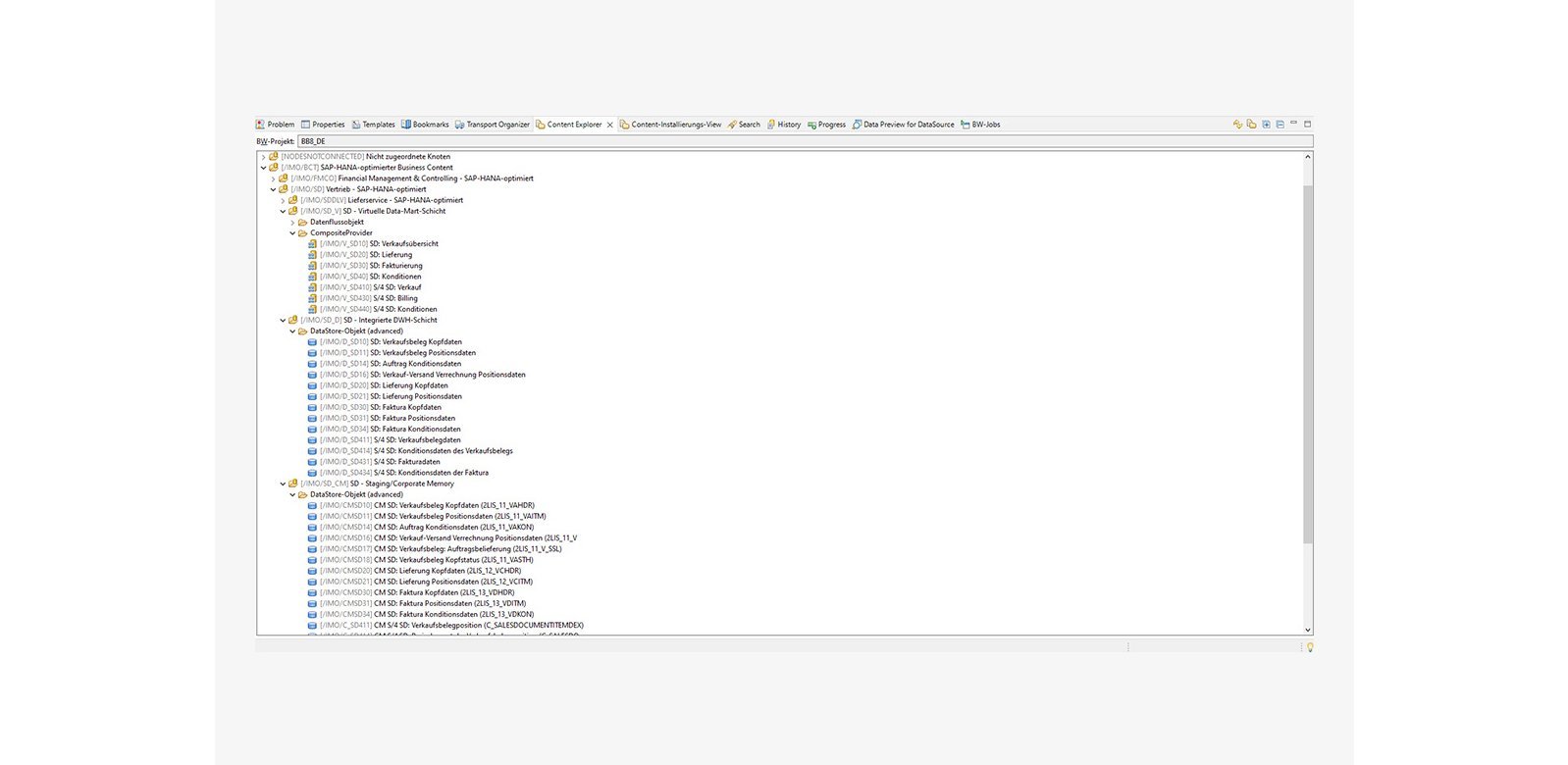
Task: Click the vertical scrollbar thumb in tree
Action: point(1308,363)
